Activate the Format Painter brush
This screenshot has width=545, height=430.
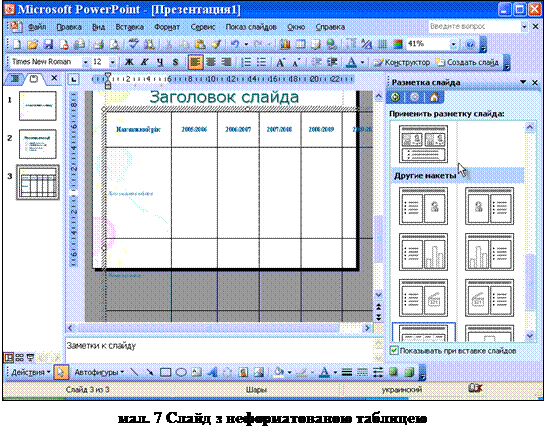215,44
